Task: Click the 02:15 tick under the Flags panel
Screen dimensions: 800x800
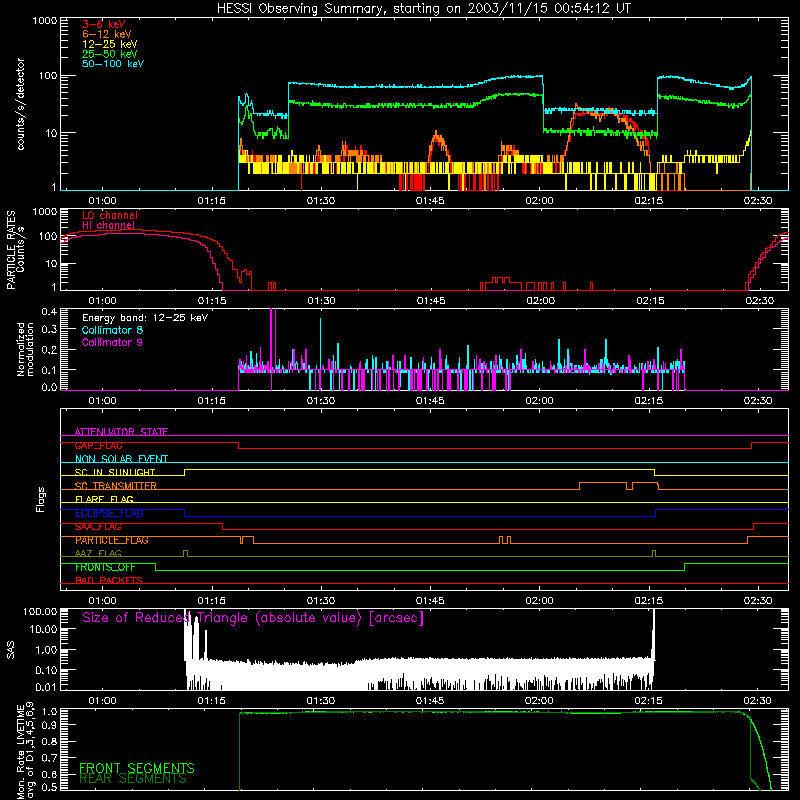Action: tap(648, 601)
